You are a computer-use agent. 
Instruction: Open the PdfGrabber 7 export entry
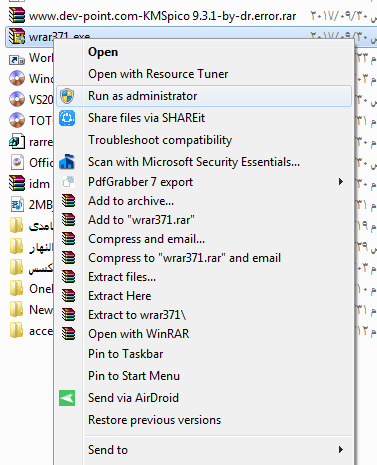coord(204,182)
